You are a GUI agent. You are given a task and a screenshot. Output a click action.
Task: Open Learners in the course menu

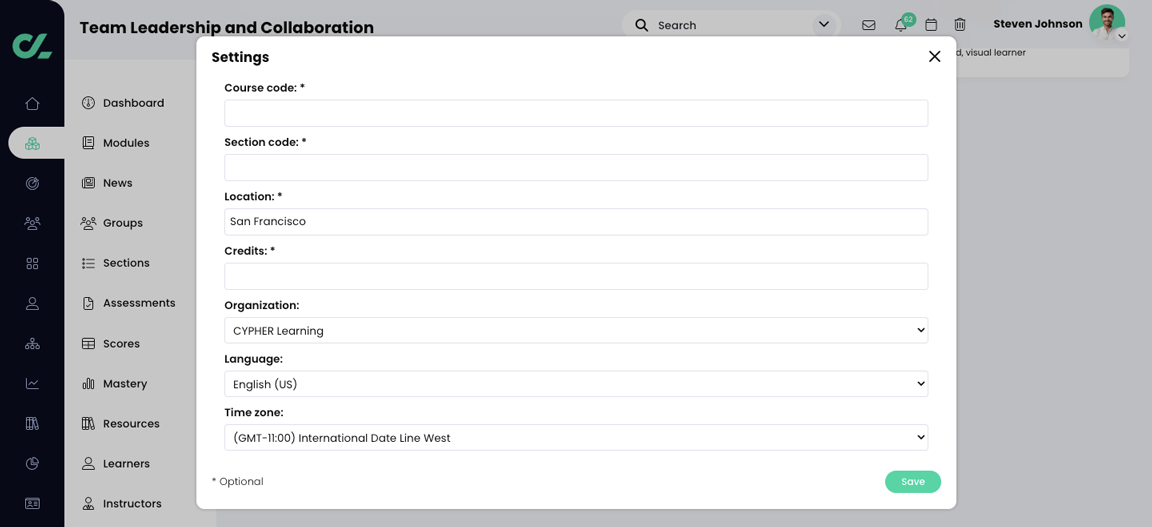pyautogui.click(x=115, y=463)
